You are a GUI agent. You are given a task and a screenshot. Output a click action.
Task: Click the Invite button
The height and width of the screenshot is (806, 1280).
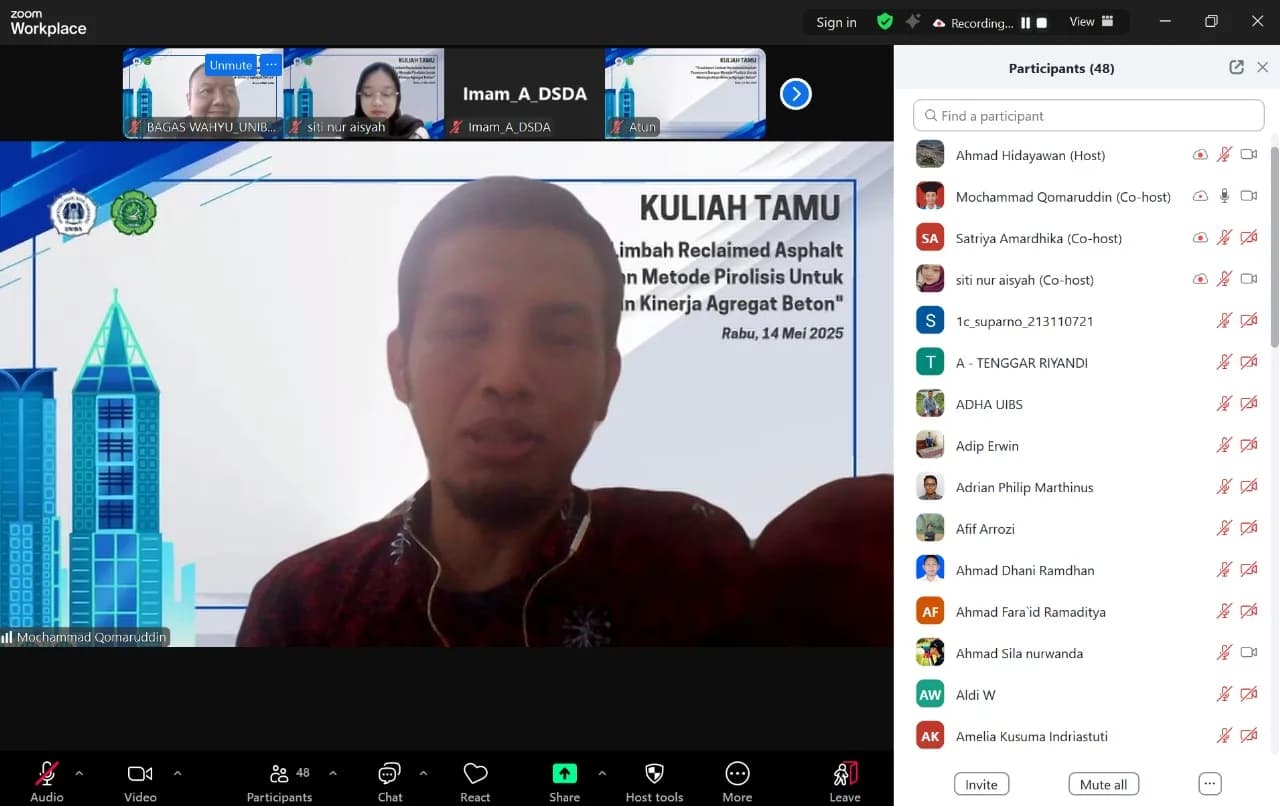[981, 784]
